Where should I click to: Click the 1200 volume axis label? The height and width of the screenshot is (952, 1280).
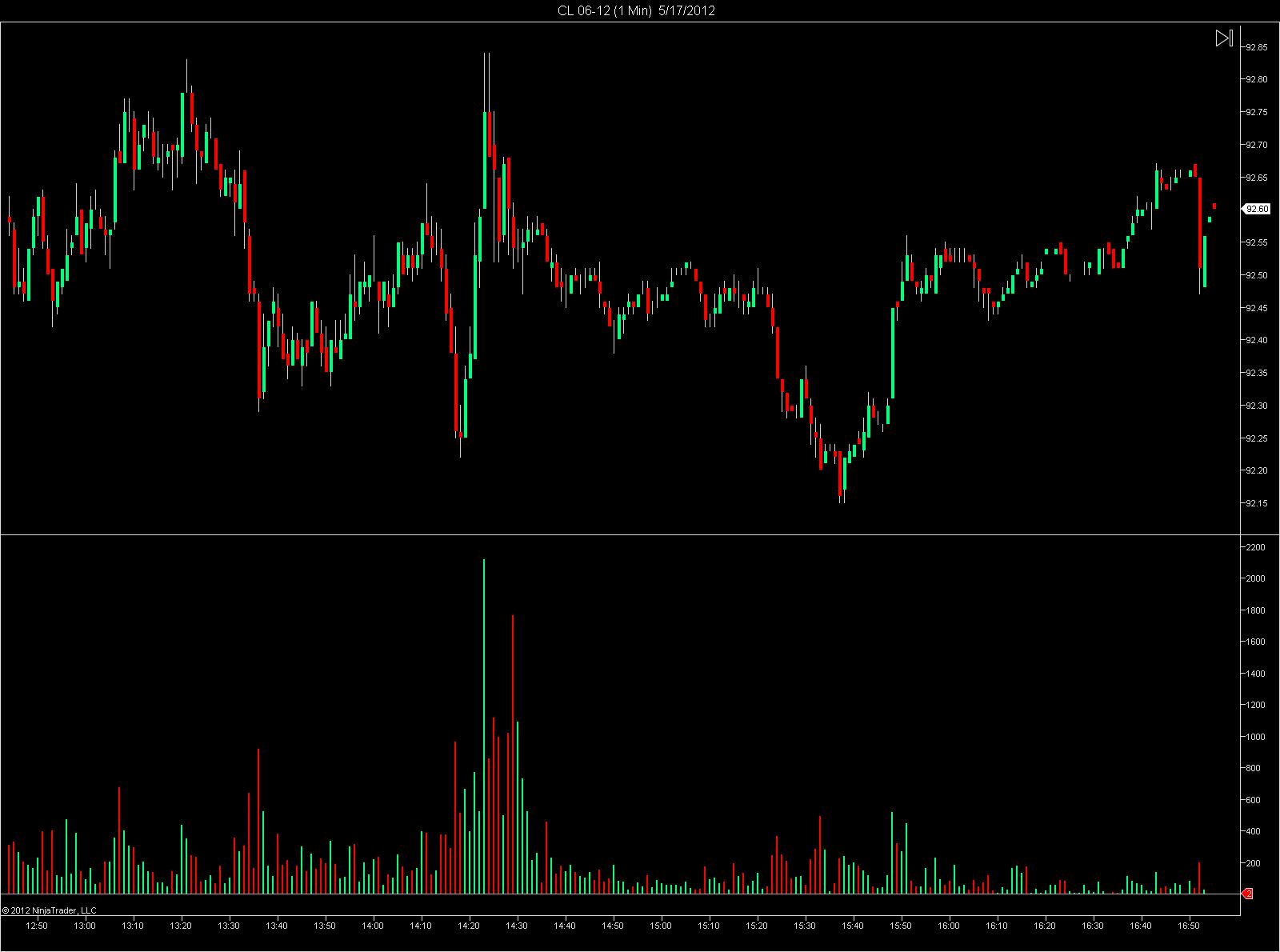tap(1255, 705)
